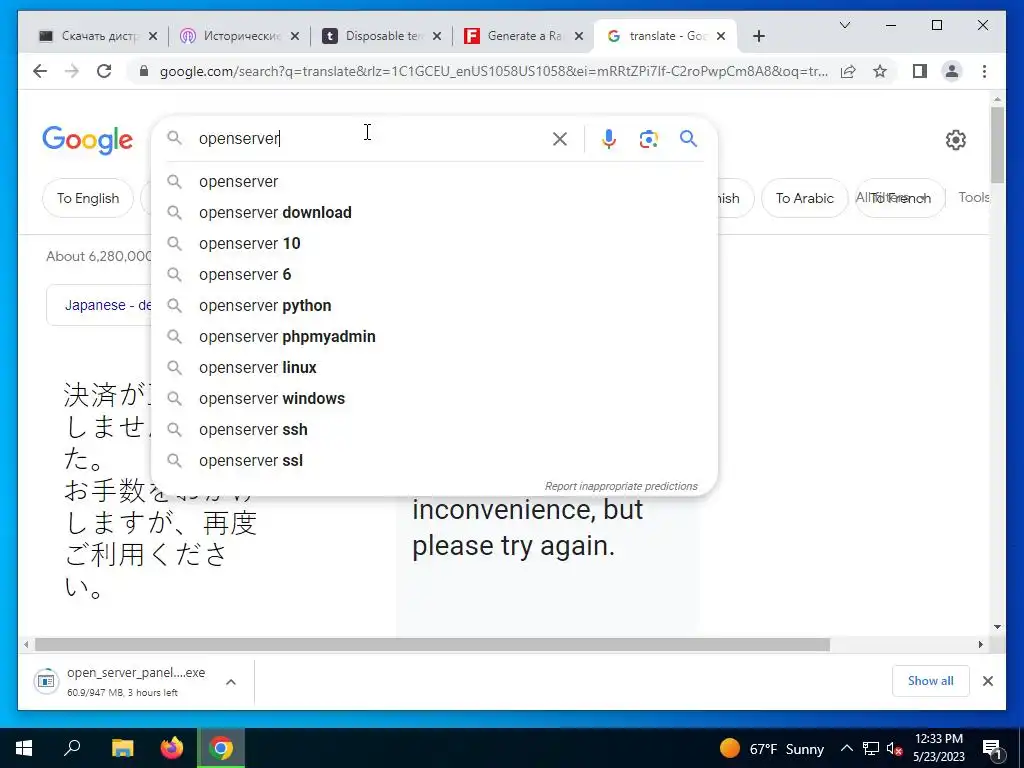The image size is (1024, 768).
Task: Open the notification center icon
Action: pyautogui.click(x=993, y=748)
